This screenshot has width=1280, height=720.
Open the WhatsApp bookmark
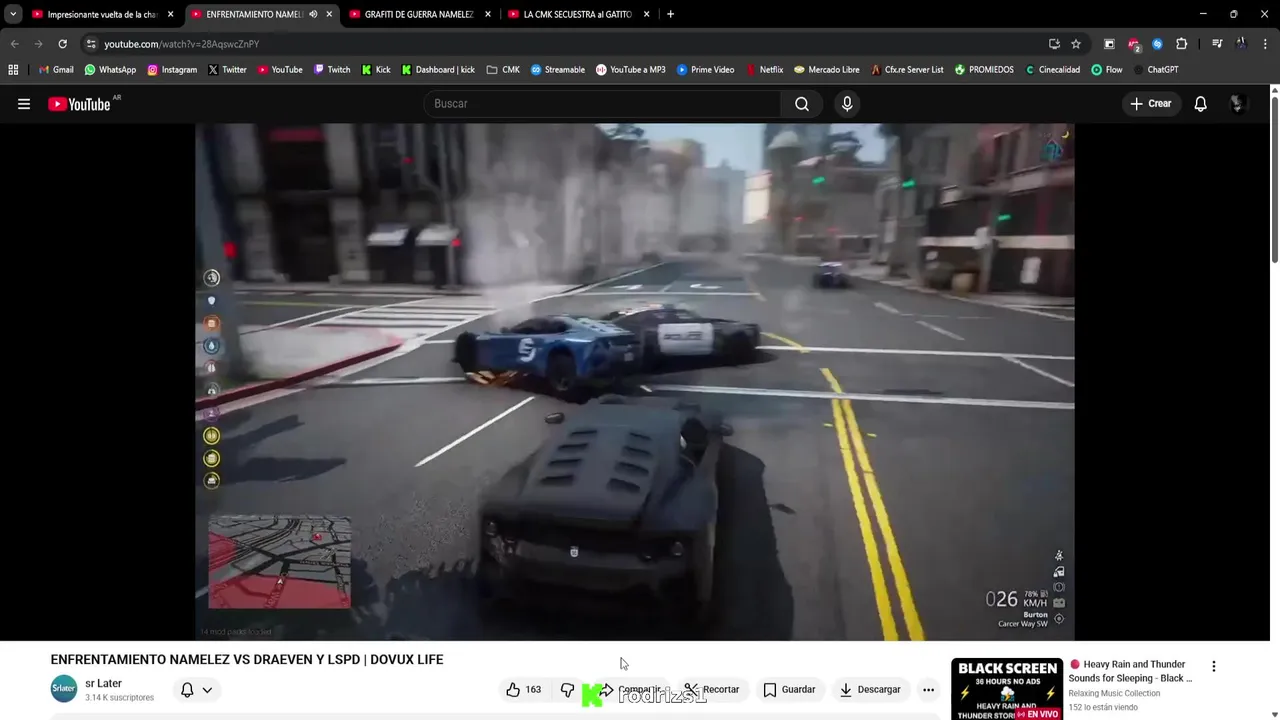110,70
